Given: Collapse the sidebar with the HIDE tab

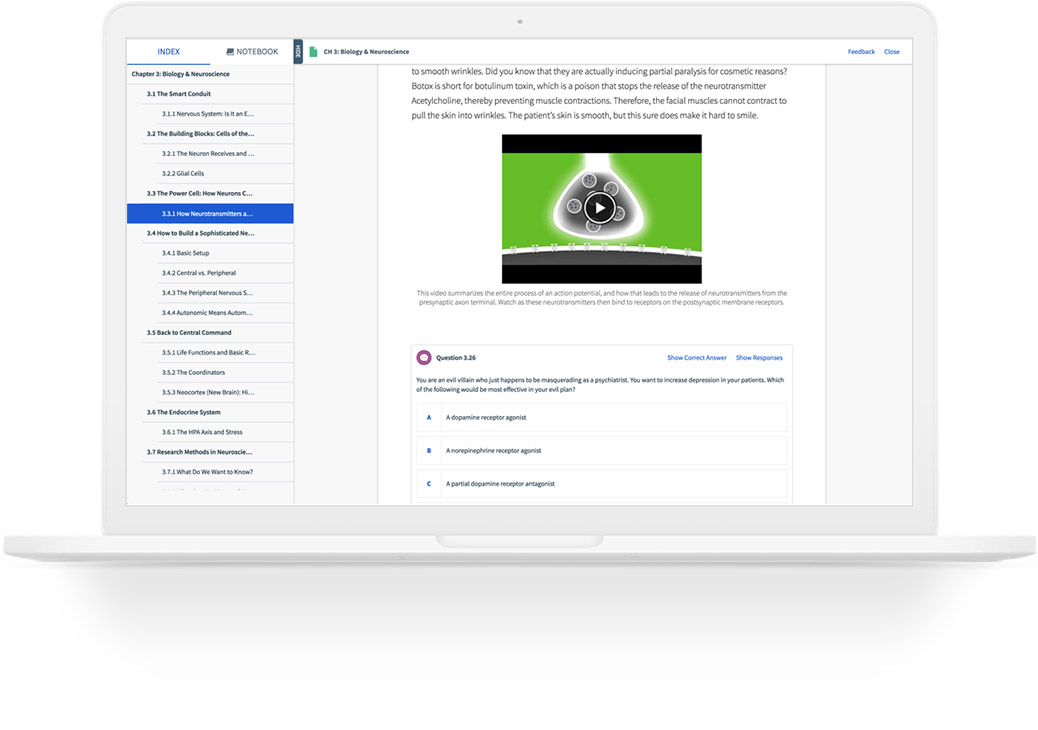Looking at the screenshot, I should click(298, 52).
